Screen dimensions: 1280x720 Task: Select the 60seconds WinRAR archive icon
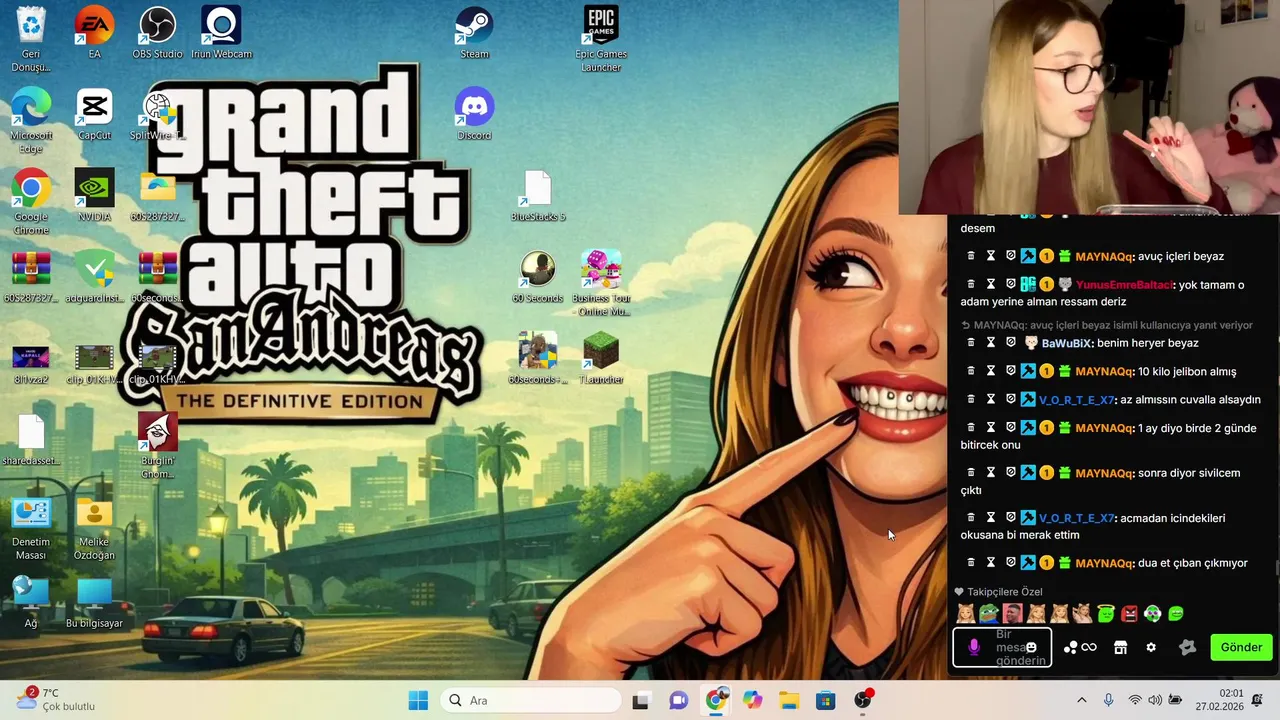click(x=158, y=276)
